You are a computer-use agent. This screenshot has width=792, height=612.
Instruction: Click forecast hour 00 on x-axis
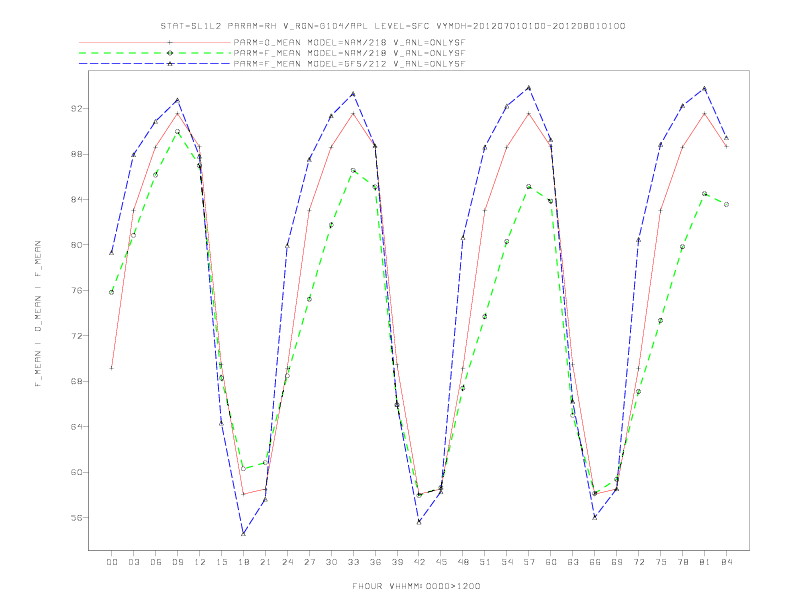pyautogui.click(x=112, y=562)
